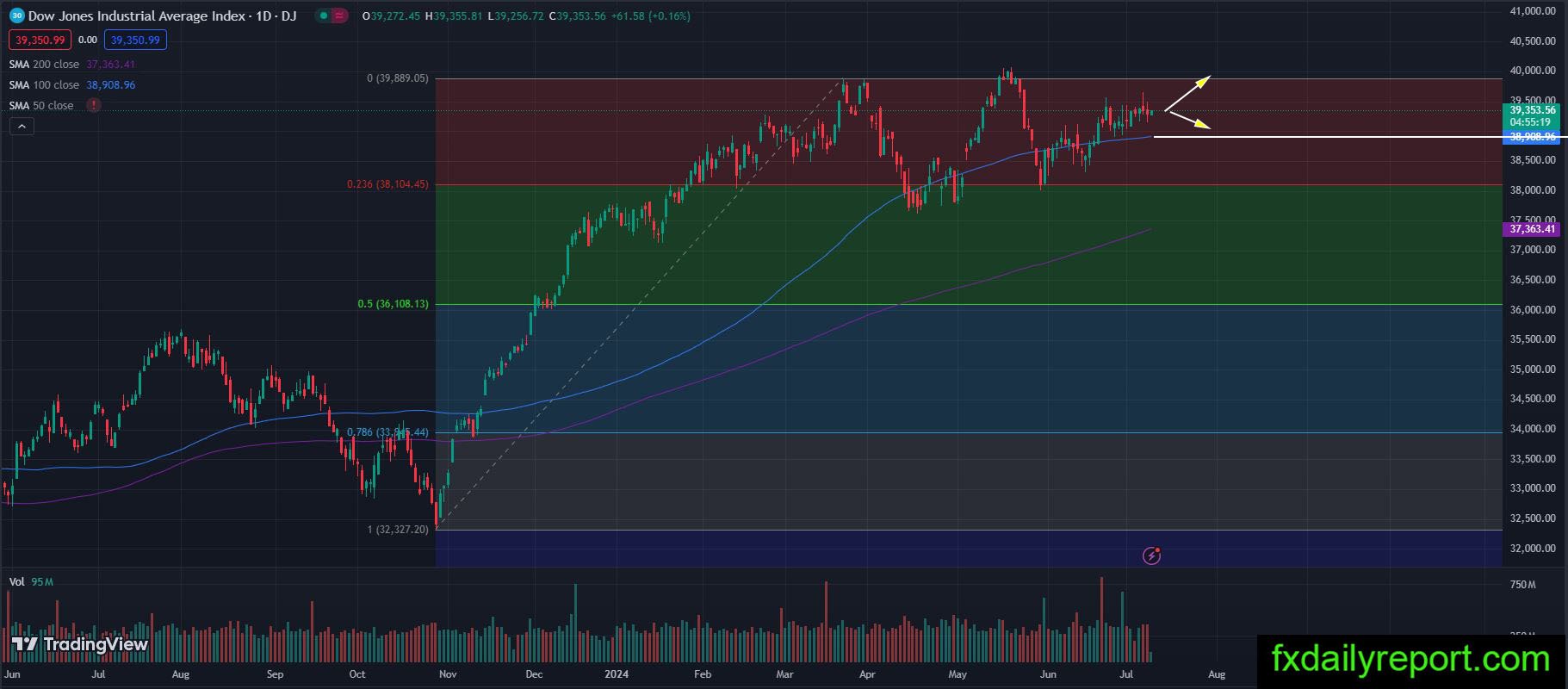
Task: Click Nov on the time axis
Action: pyautogui.click(x=448, y=674)
